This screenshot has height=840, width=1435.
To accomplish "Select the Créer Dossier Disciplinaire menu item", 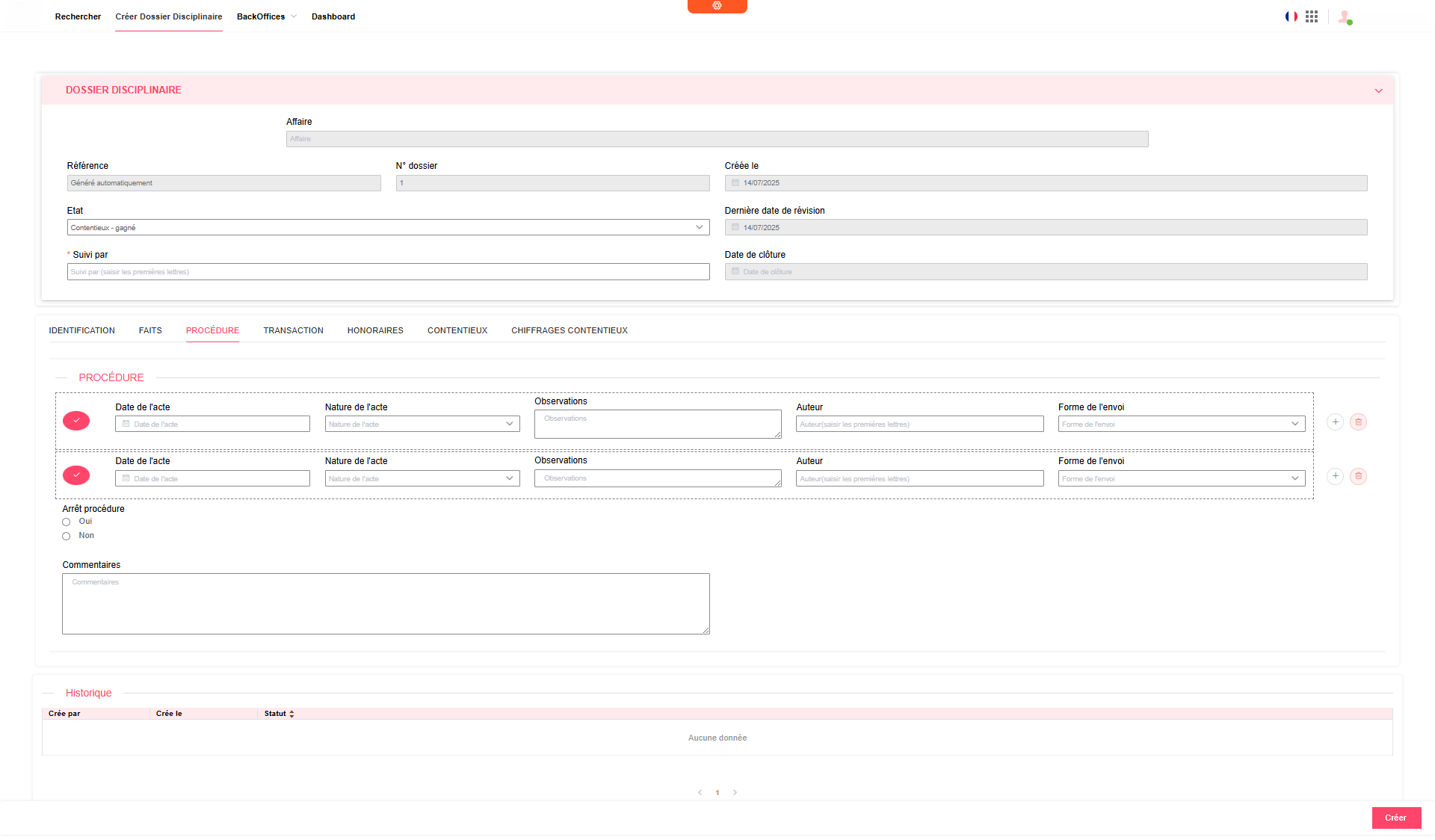I will 169,16.
